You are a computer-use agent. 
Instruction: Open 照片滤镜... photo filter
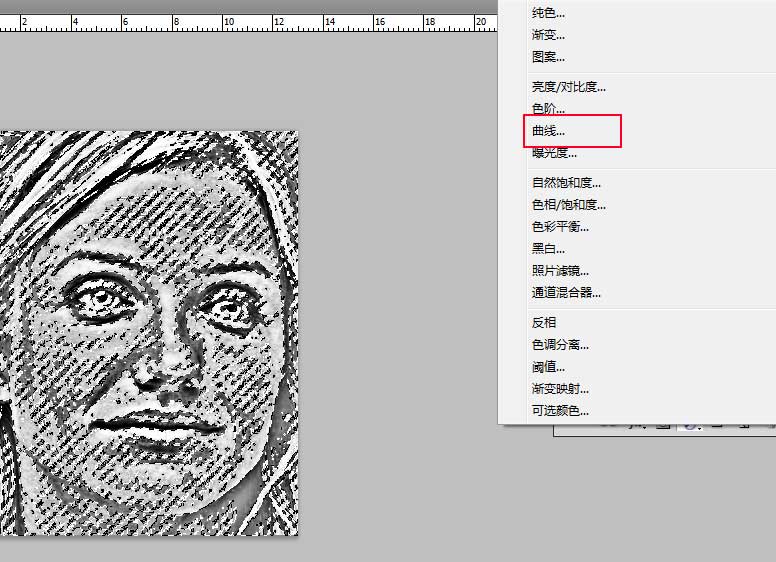(560, 271)
